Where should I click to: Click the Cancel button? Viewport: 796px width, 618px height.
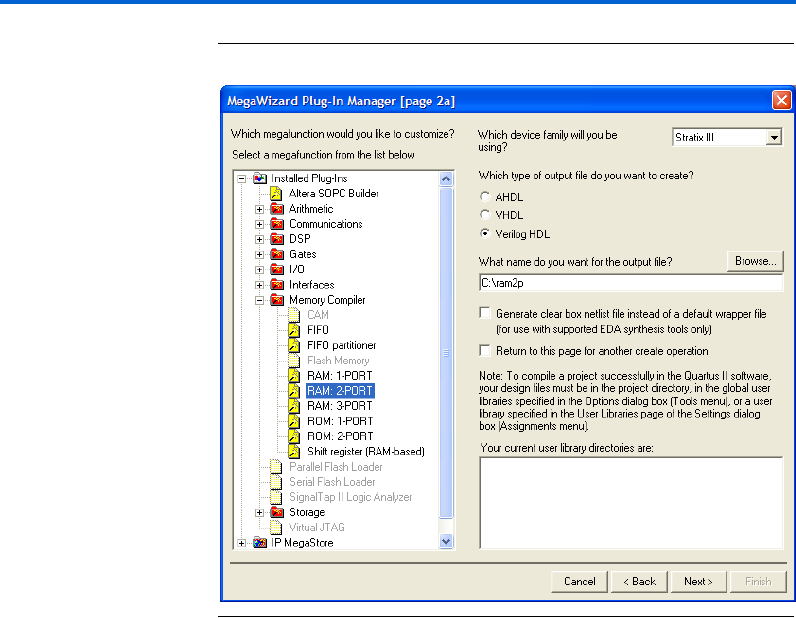(579, 581)
